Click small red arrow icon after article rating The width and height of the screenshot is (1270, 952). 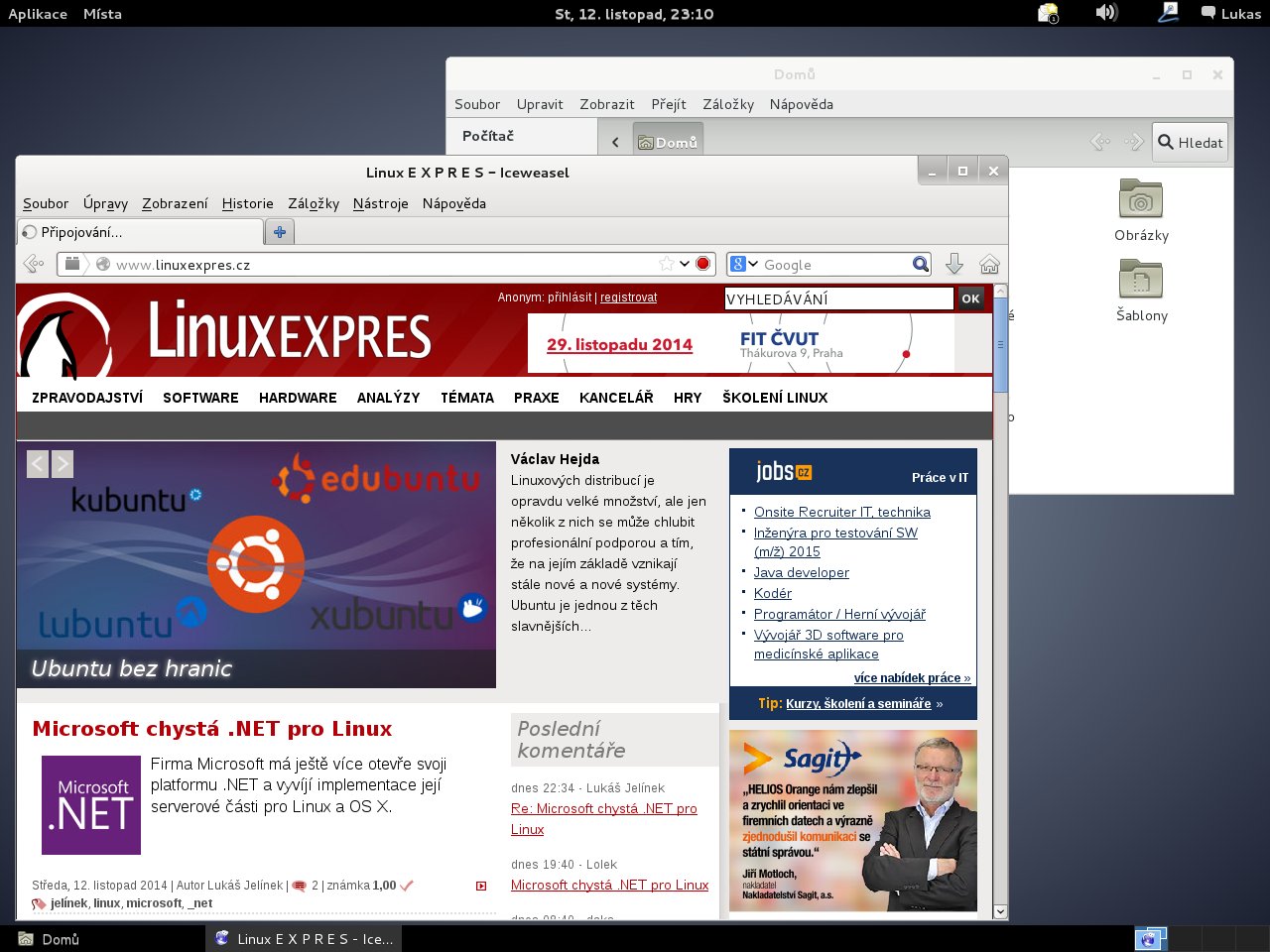click(481, 886)
